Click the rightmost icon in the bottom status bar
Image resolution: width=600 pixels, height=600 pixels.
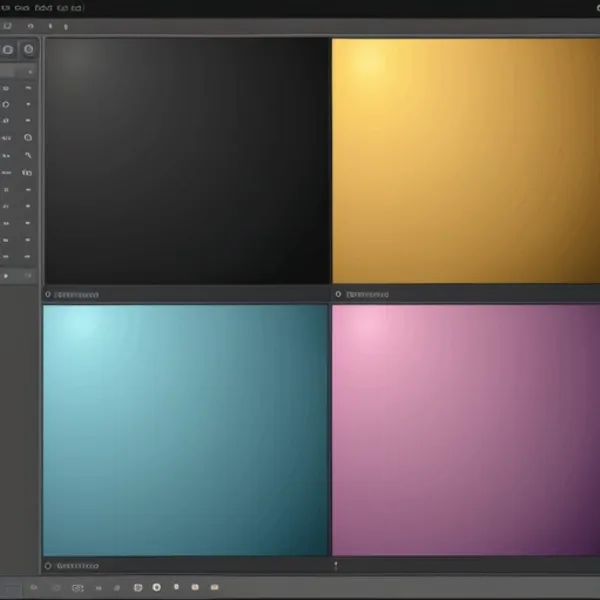click(x=214, y=587)
